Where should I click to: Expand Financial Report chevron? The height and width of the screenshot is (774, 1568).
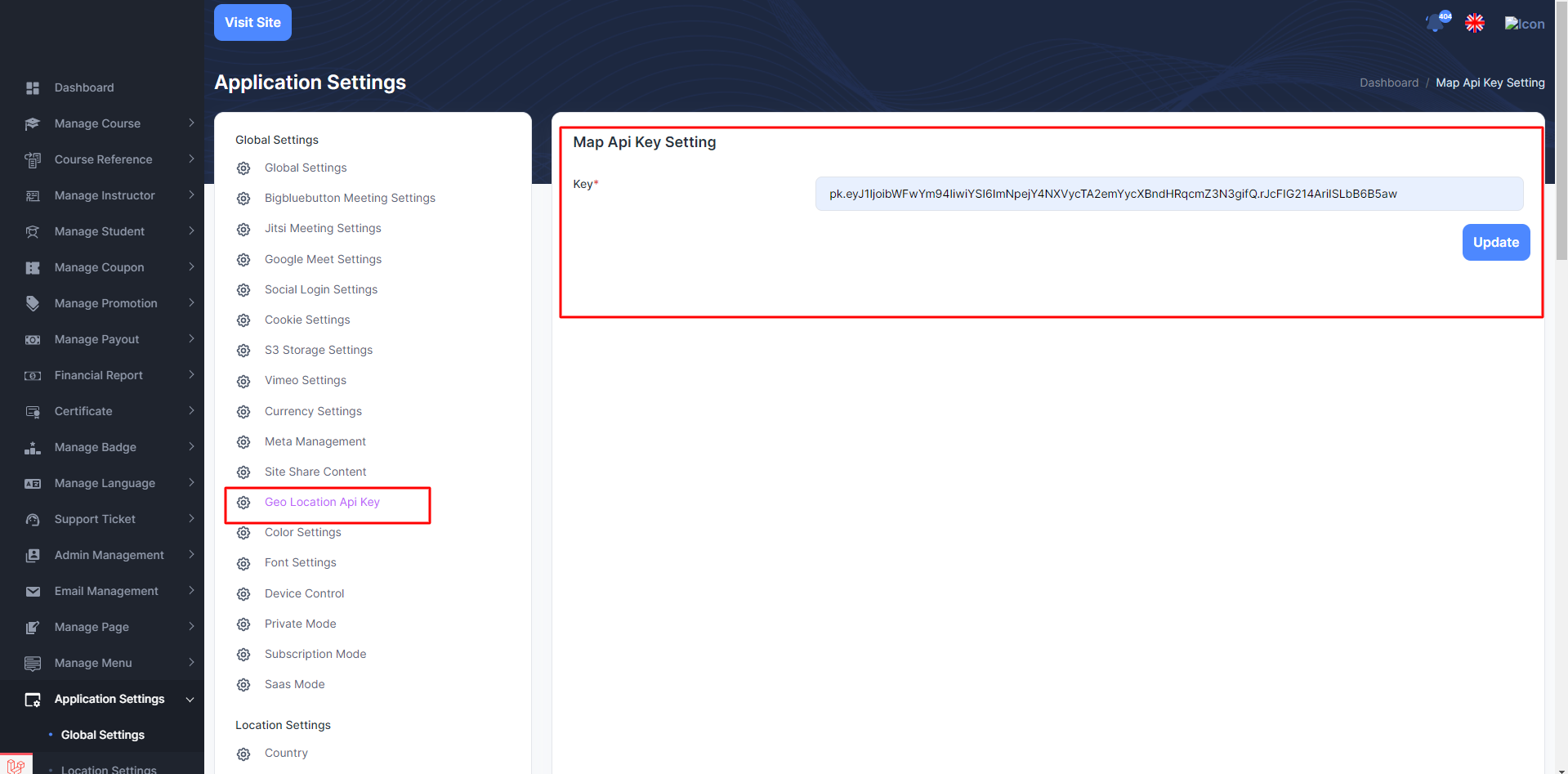pyautogui.click(x=191, y=374)
